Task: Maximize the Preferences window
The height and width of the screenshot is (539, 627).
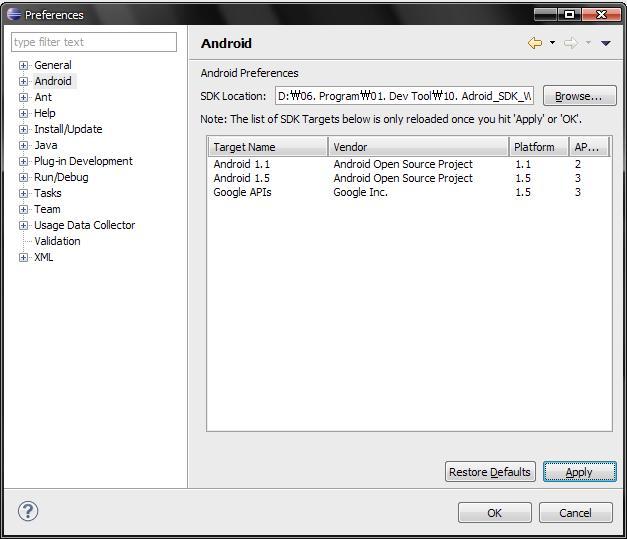Action: [x=569, y=15]
